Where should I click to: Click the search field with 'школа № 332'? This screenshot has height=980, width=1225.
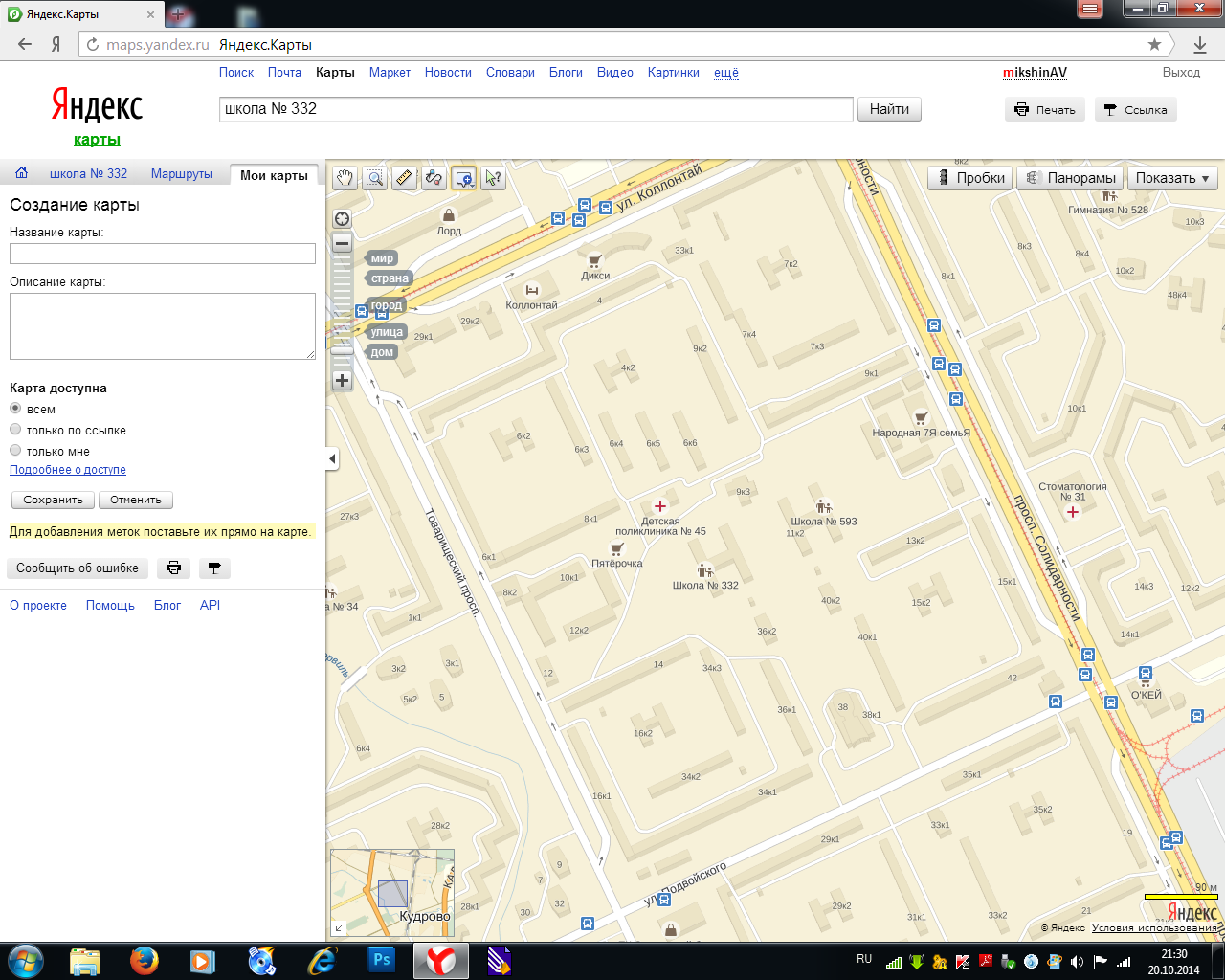pos(536,109)
